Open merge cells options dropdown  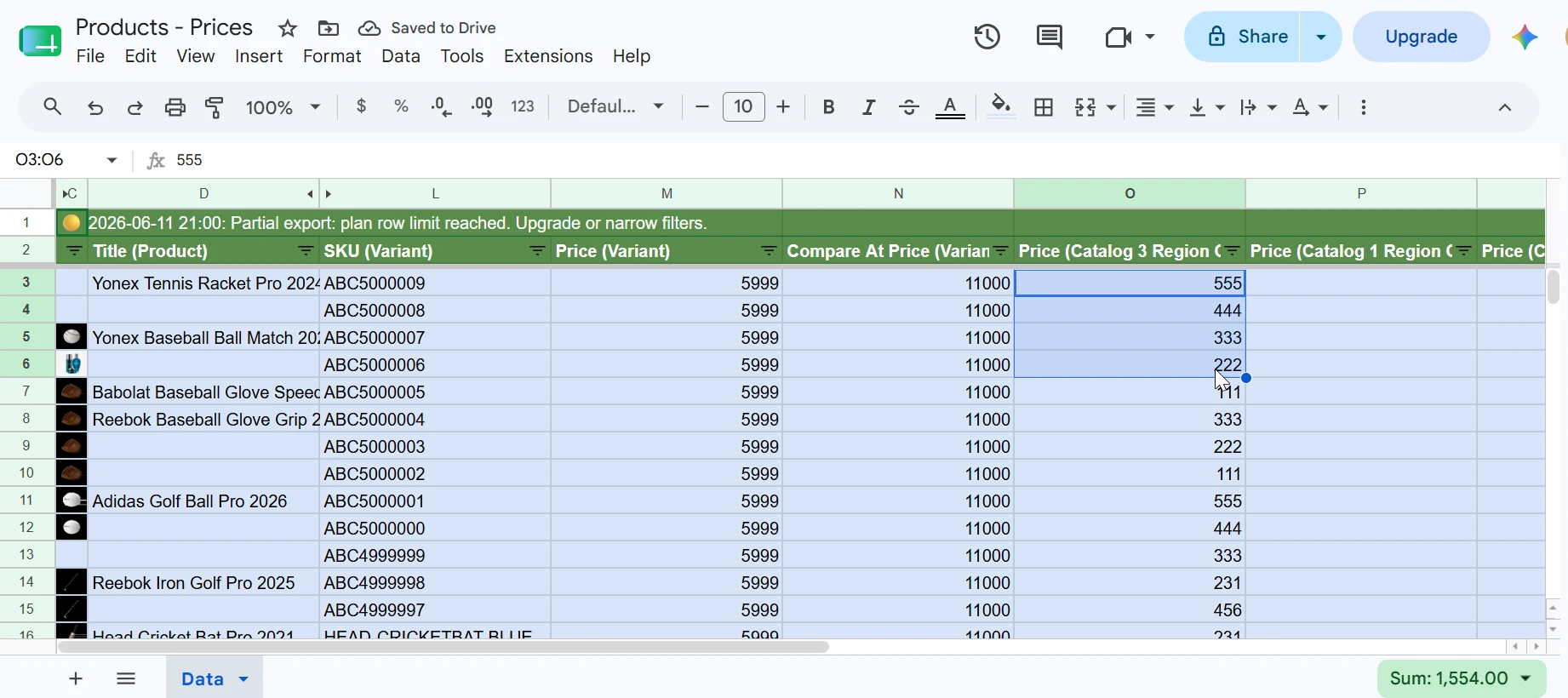(x=1111, y=107)
